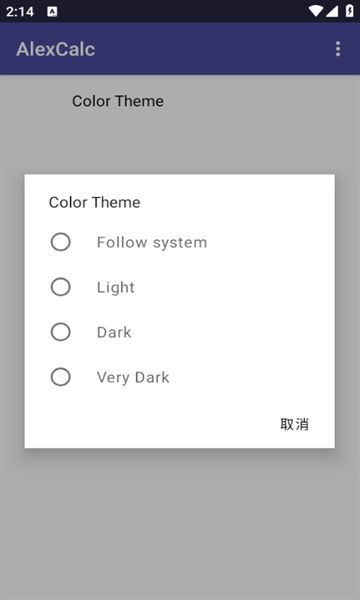Select the Very Dark radio circle
Image resolution: width=360 pixels, height=600 pixels.
[60, 377]
